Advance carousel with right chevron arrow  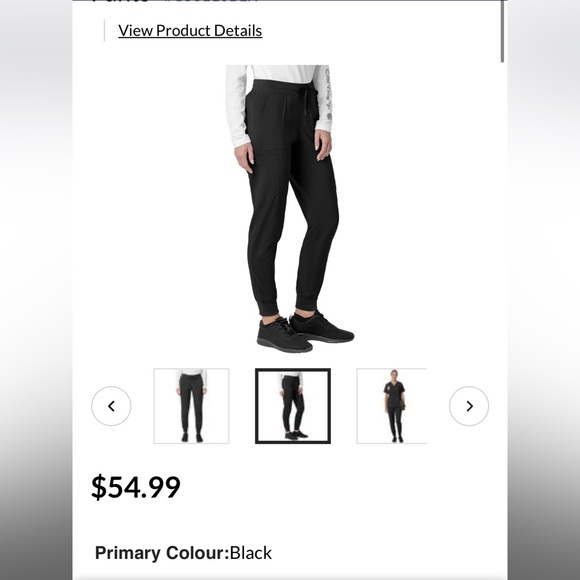[469, 406]
